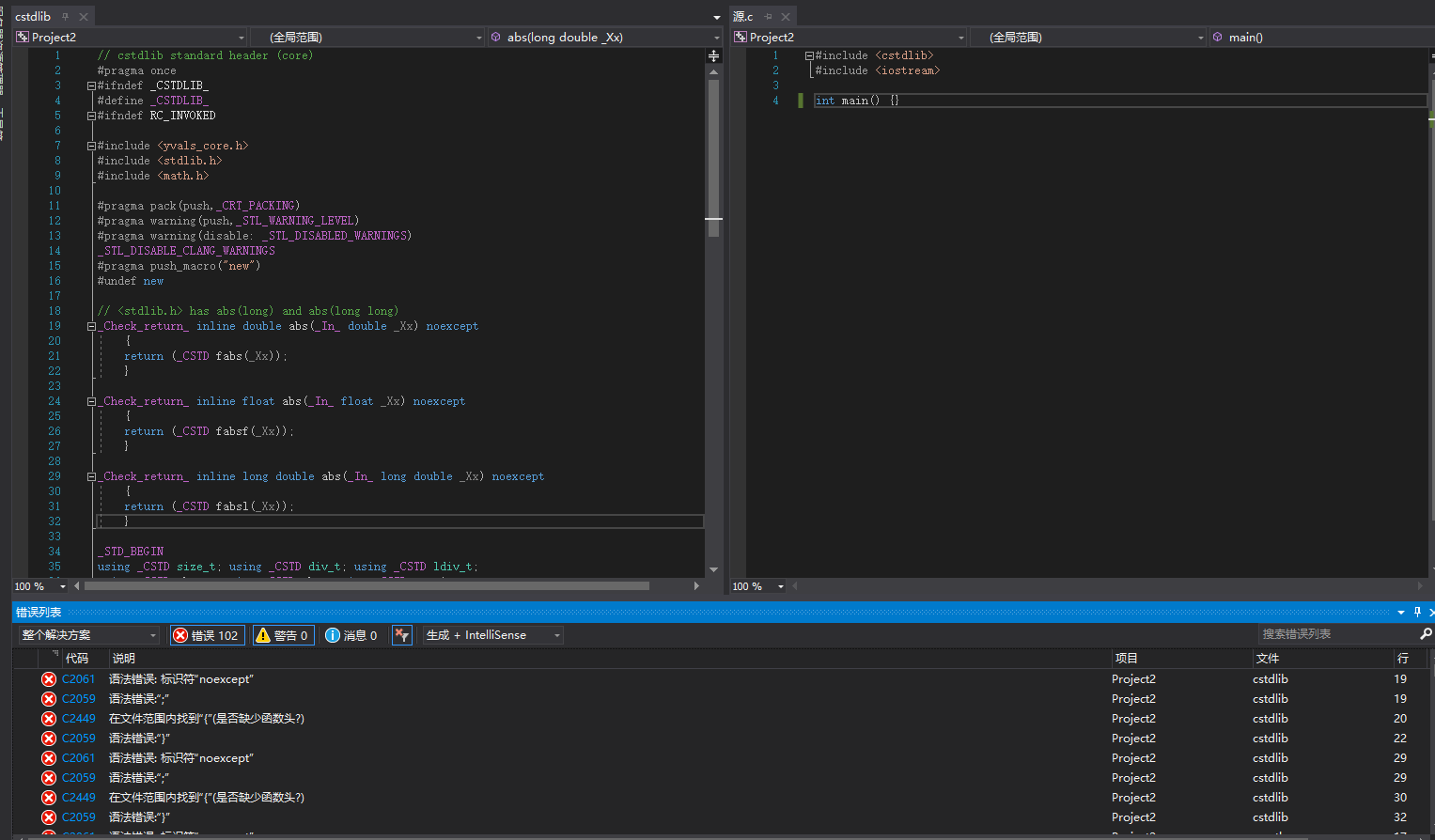1435x840 pixels.
Task: Open the 生成 + IntelliSense dropdown
Action: click(x=492, y=635)
